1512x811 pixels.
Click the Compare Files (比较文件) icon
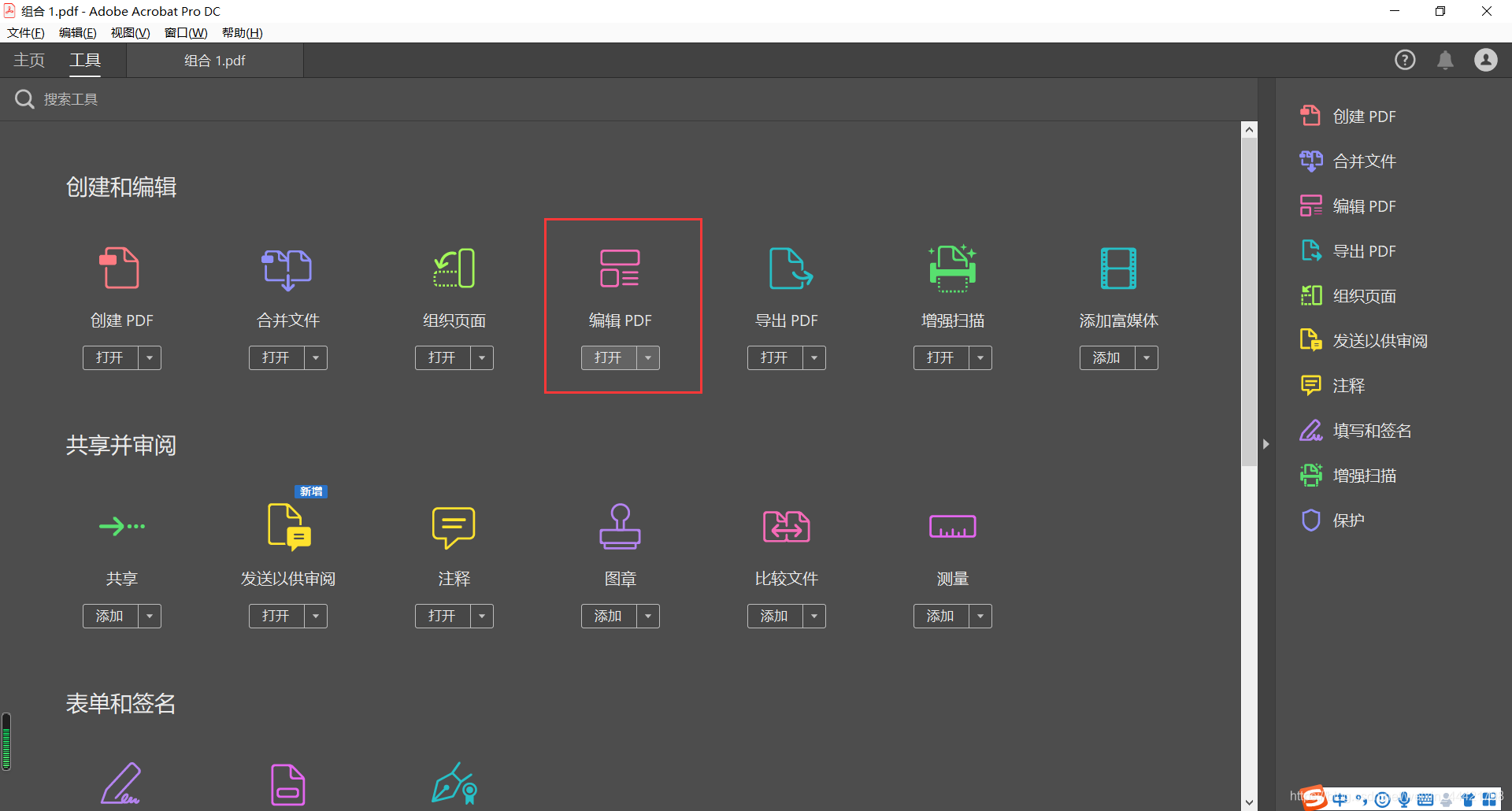click(x=787, y=526)
